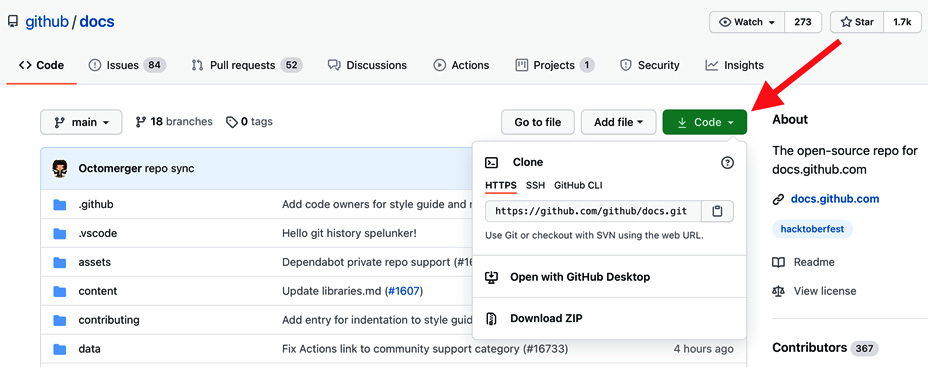The image size is (928, 367).
Task: Open the Fix Actions link commit message
Action: tap(425, 349)
